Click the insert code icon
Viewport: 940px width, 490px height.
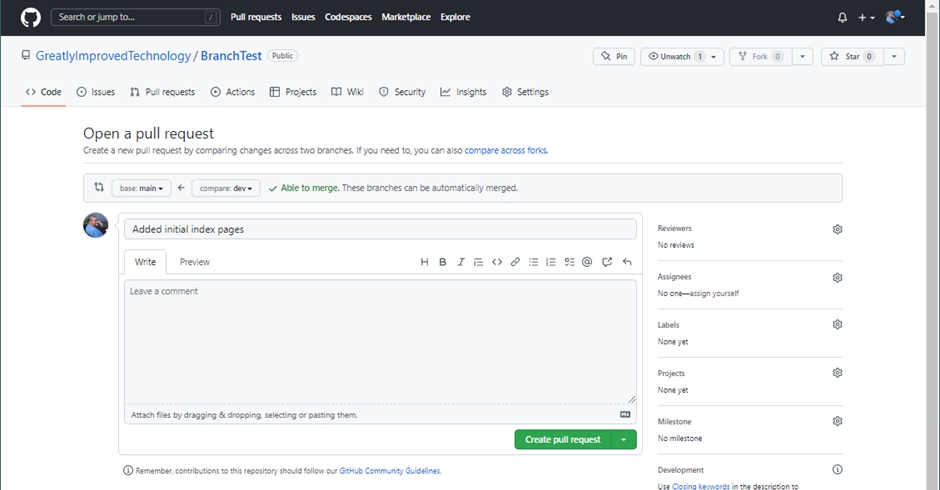tap(497, 262)
